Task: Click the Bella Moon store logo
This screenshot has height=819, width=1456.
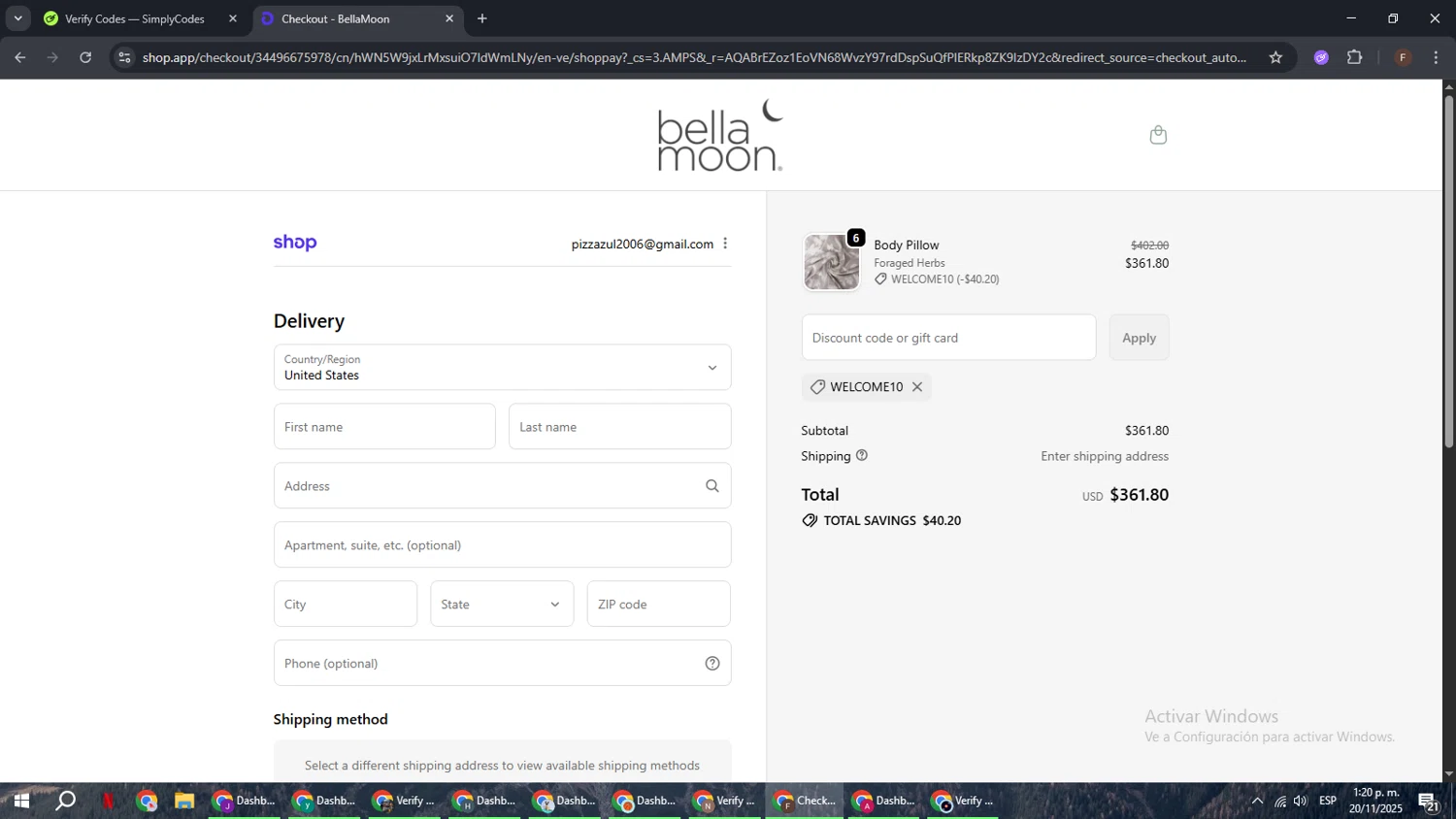Action: pyautogui.click(x=720, y=135)
